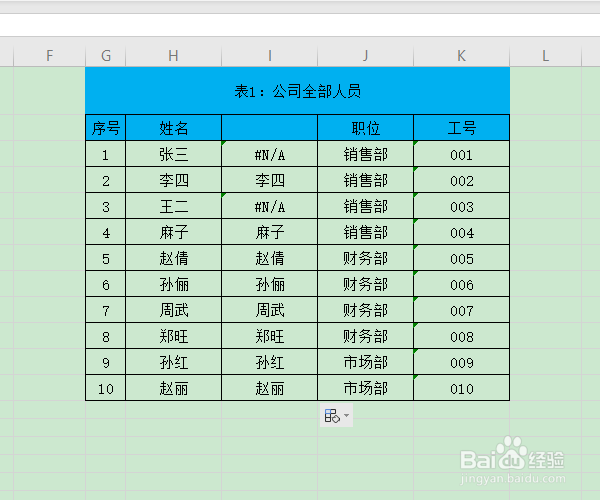Screen dimensions: 600x500
Task: Select 赵丽 in column I
Action: [270, 388]
